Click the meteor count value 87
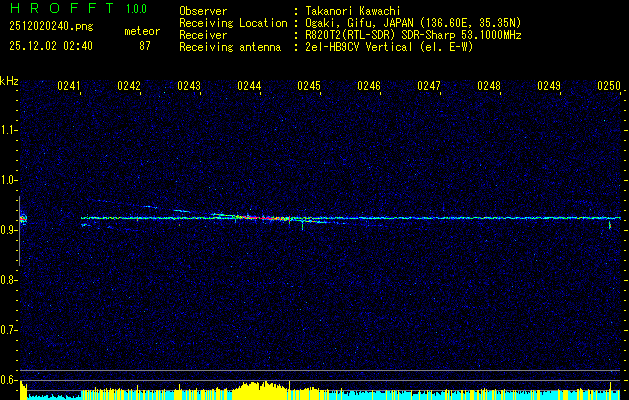This screenshot has height=400, width=629. click(145, 46)
